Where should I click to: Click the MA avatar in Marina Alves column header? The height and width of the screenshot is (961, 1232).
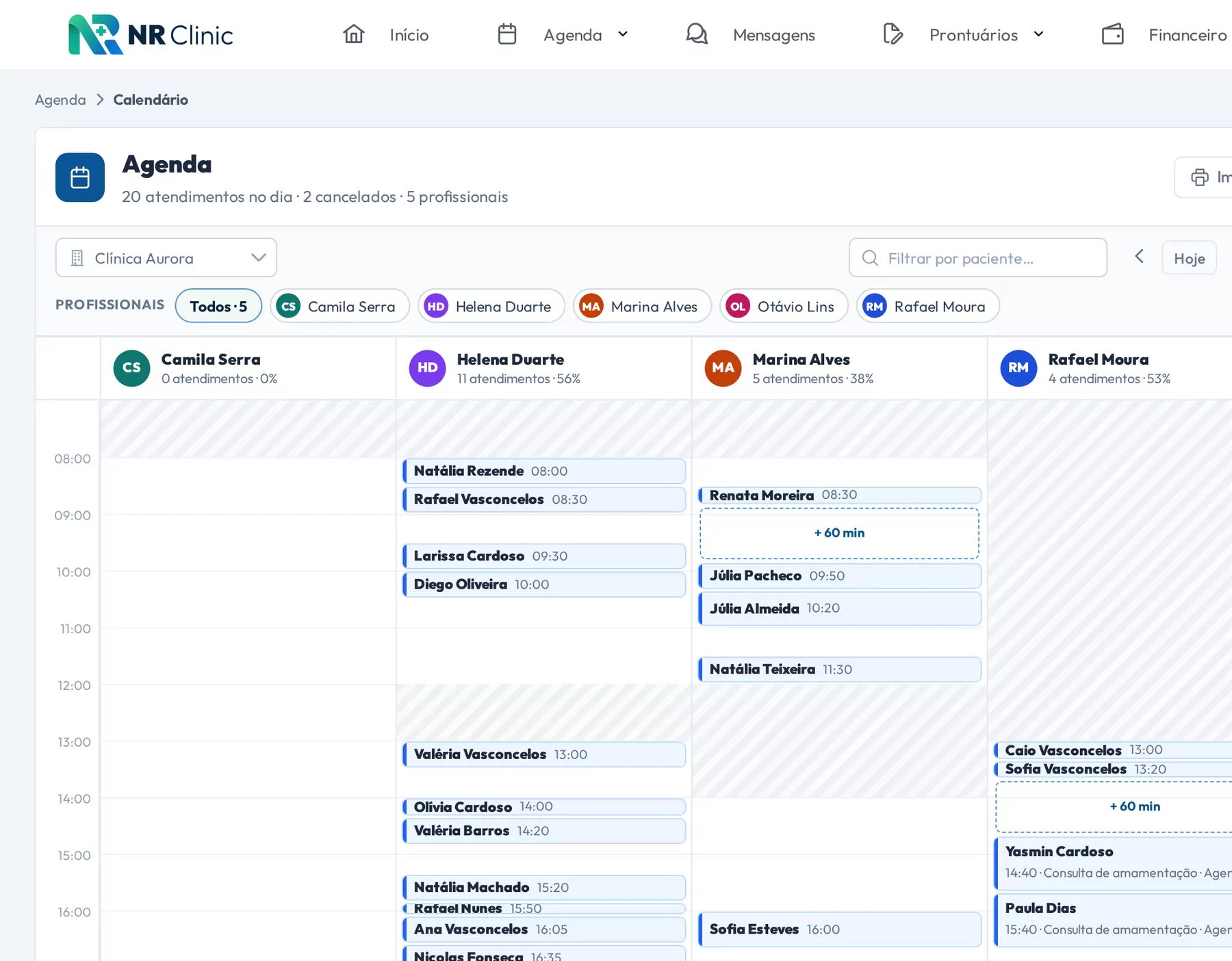coord(723,368)
